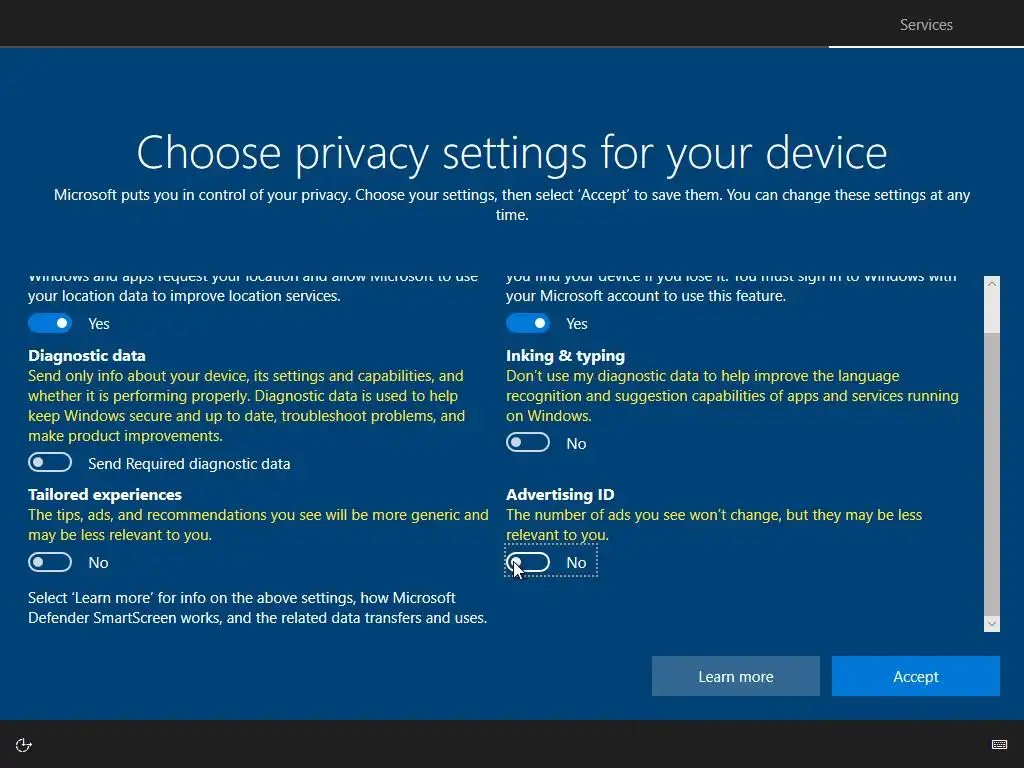This screenshot has height=768, width=1024.
Task: Enable the Inking & typing toggle
Action: (528, 443)
